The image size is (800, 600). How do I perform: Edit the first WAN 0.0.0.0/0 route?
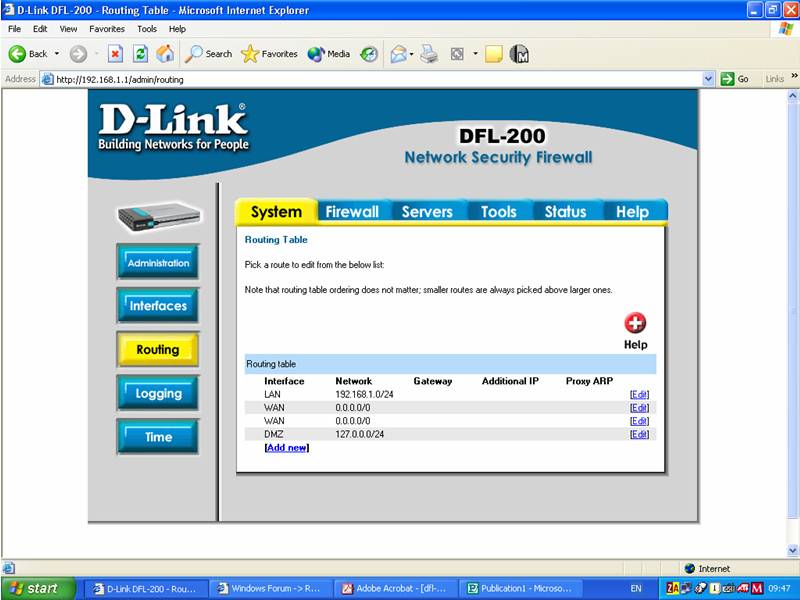(x=639, y=408)
